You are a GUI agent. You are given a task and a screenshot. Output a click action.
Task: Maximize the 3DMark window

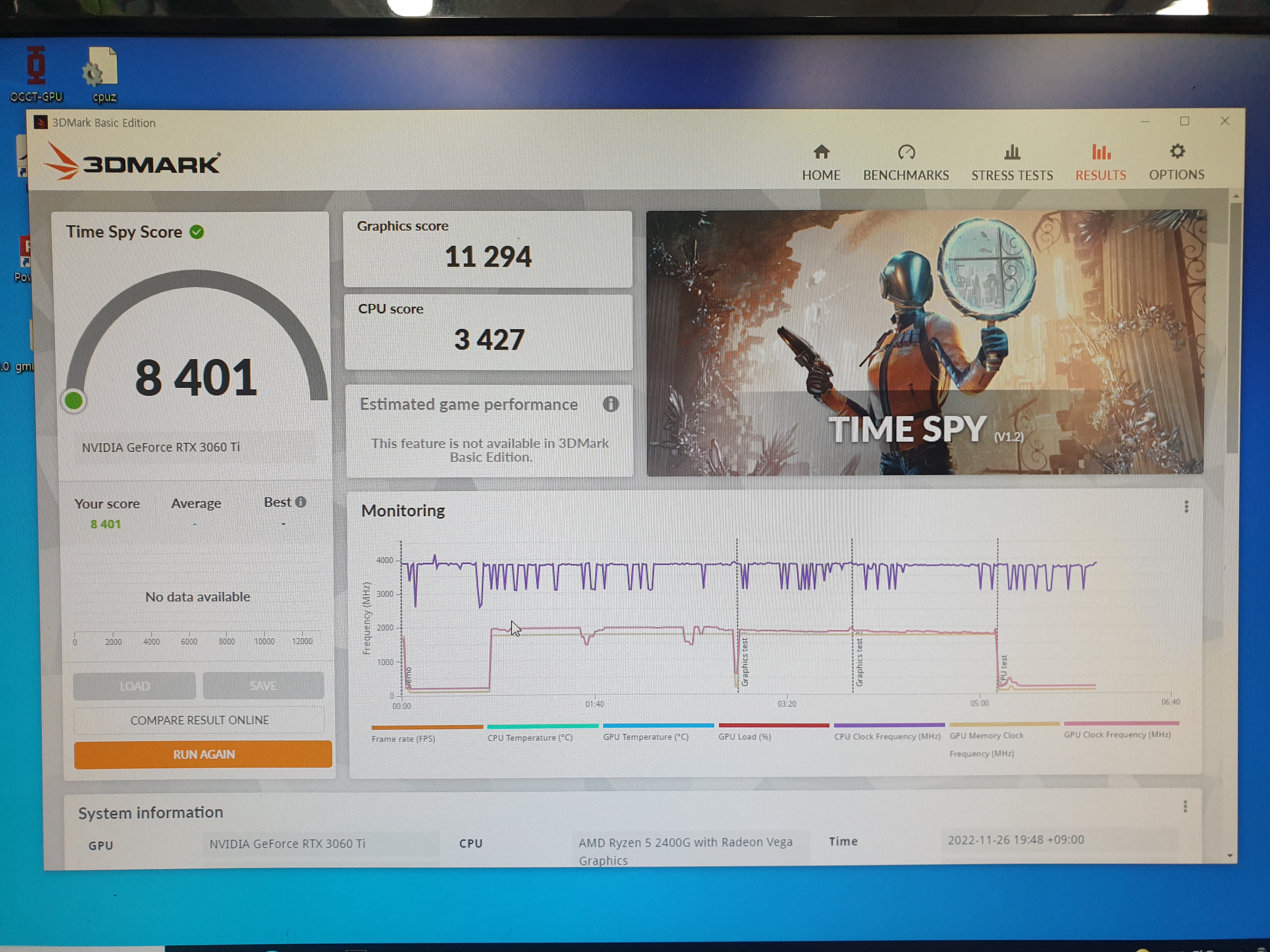pyautogui.click(x=1184, y=121)
